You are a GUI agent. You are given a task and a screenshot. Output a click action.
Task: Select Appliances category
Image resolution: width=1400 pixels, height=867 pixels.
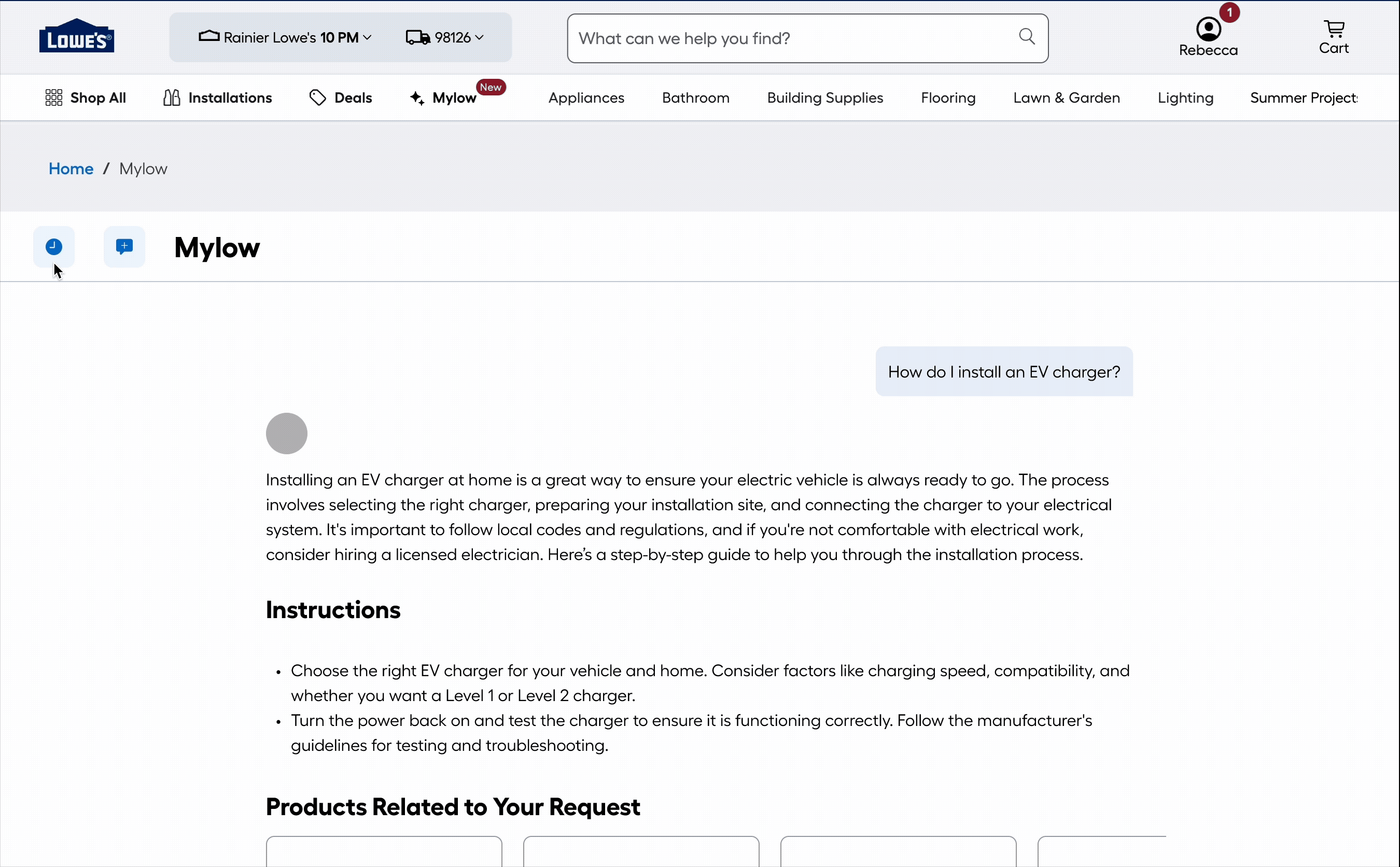point(586,98)
